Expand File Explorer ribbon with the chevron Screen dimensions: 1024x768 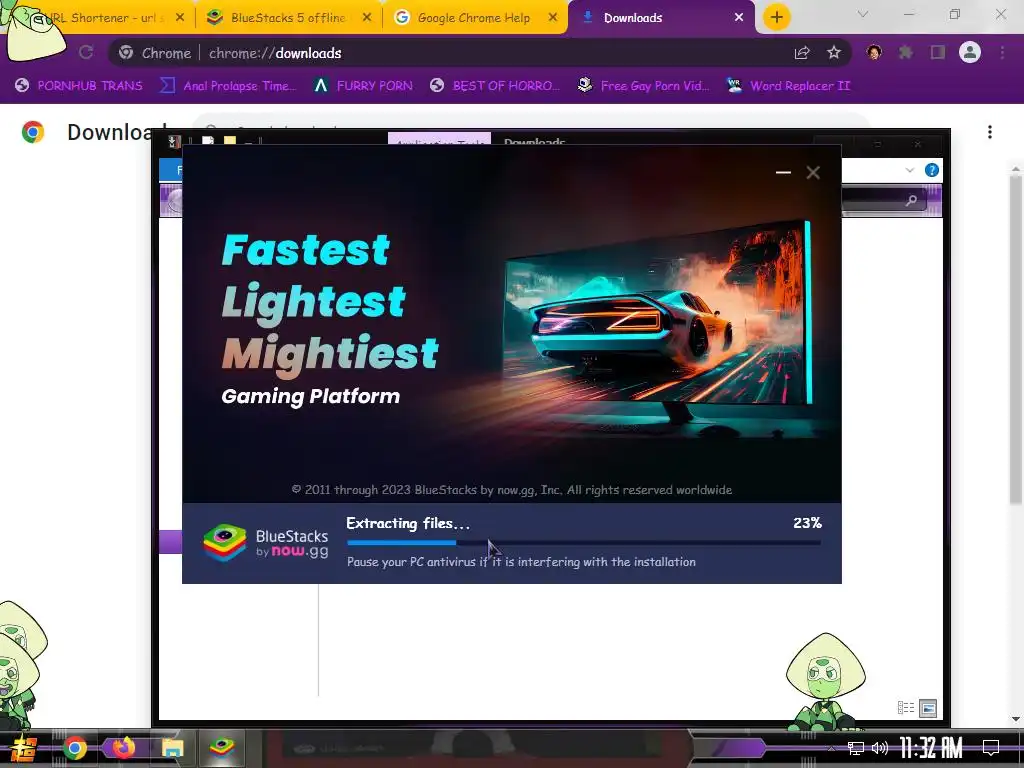tap(910, 170)
